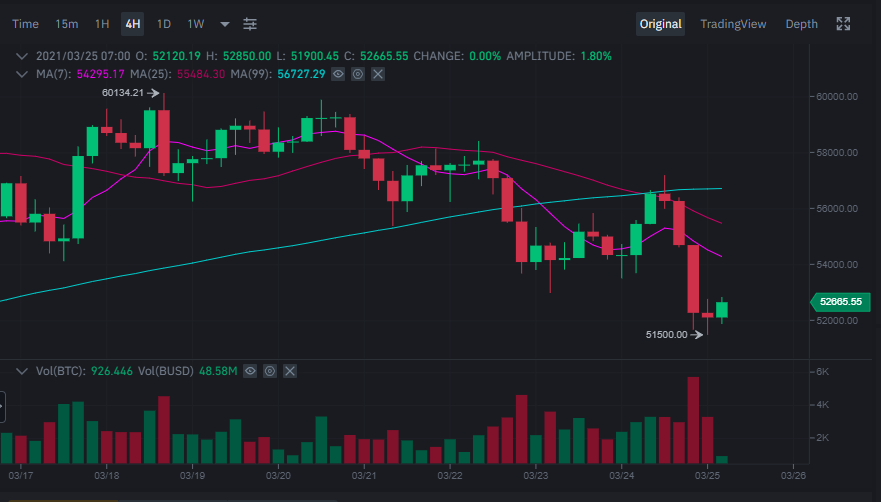Expand more time interval options
The height and width of the screenshot is (502, 881).
point(224,24)
